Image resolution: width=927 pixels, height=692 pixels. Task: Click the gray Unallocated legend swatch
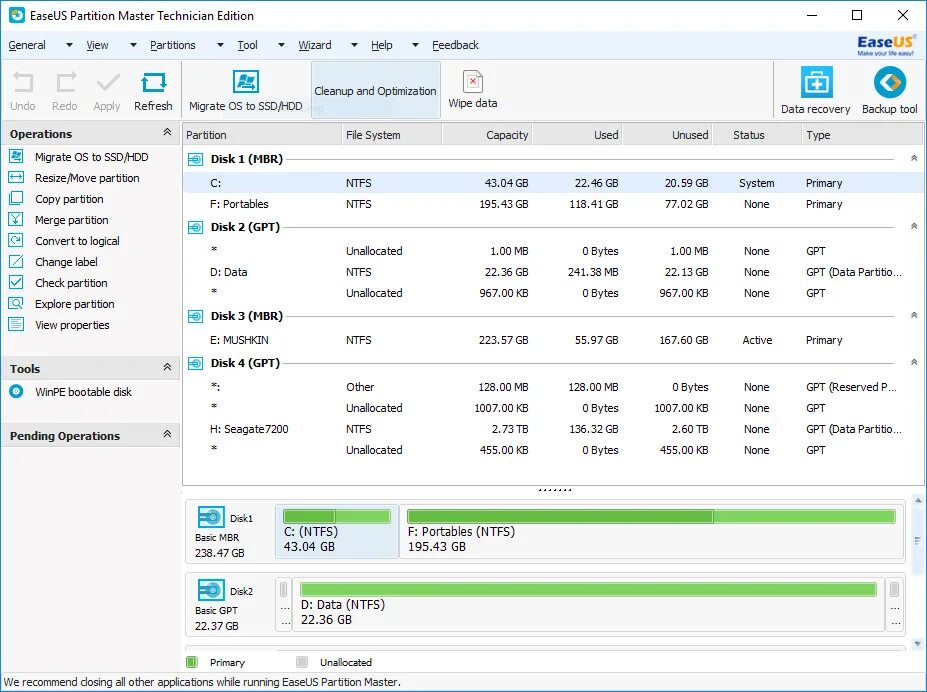coord(302,662)
